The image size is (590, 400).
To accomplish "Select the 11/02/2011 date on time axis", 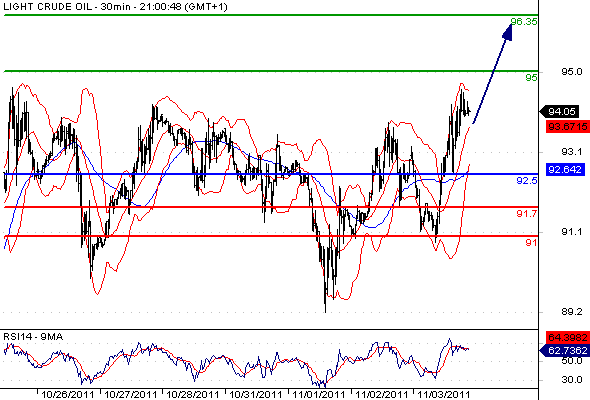I will (x=381, y=395).
